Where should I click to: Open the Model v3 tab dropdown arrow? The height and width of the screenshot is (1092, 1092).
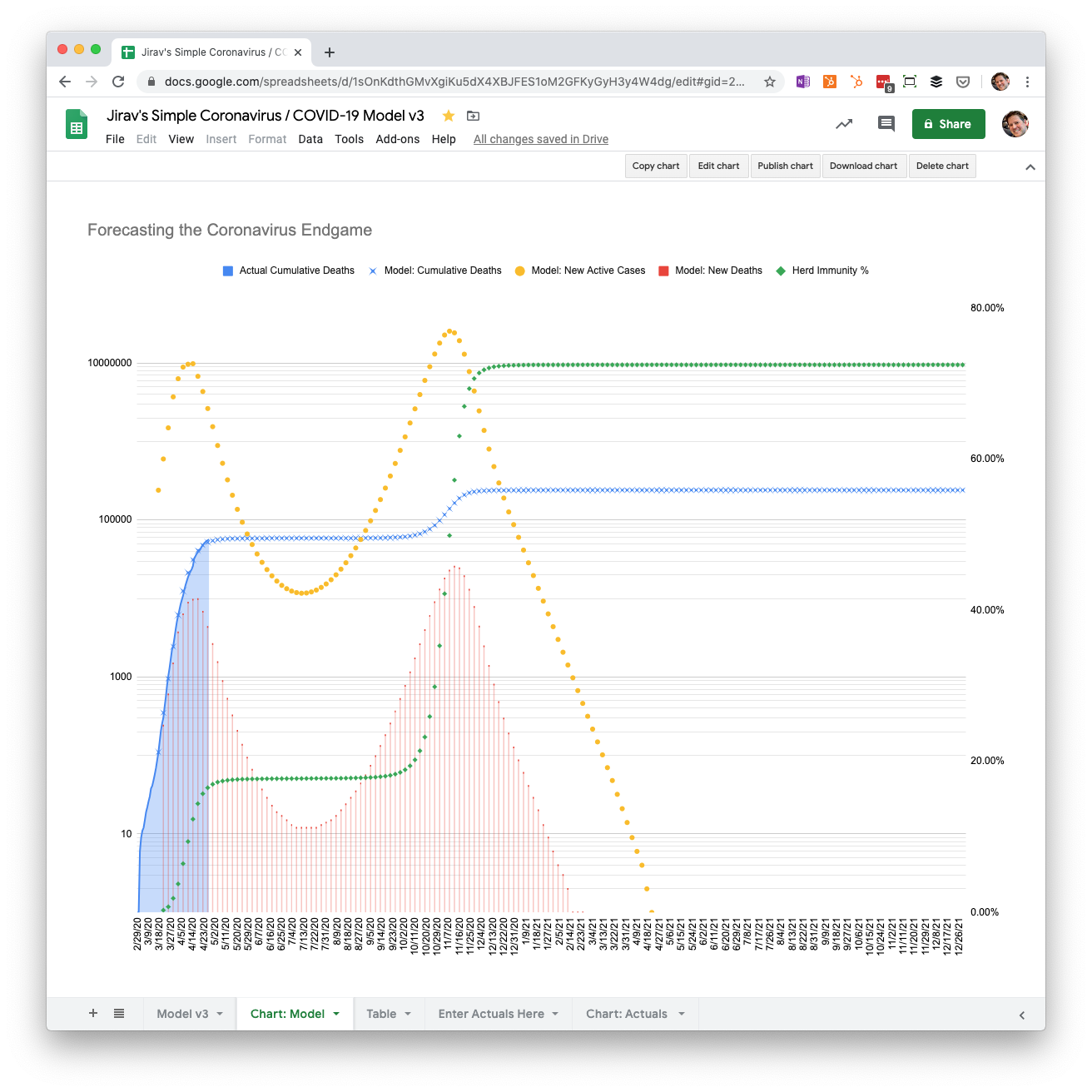click(220, 1014)
